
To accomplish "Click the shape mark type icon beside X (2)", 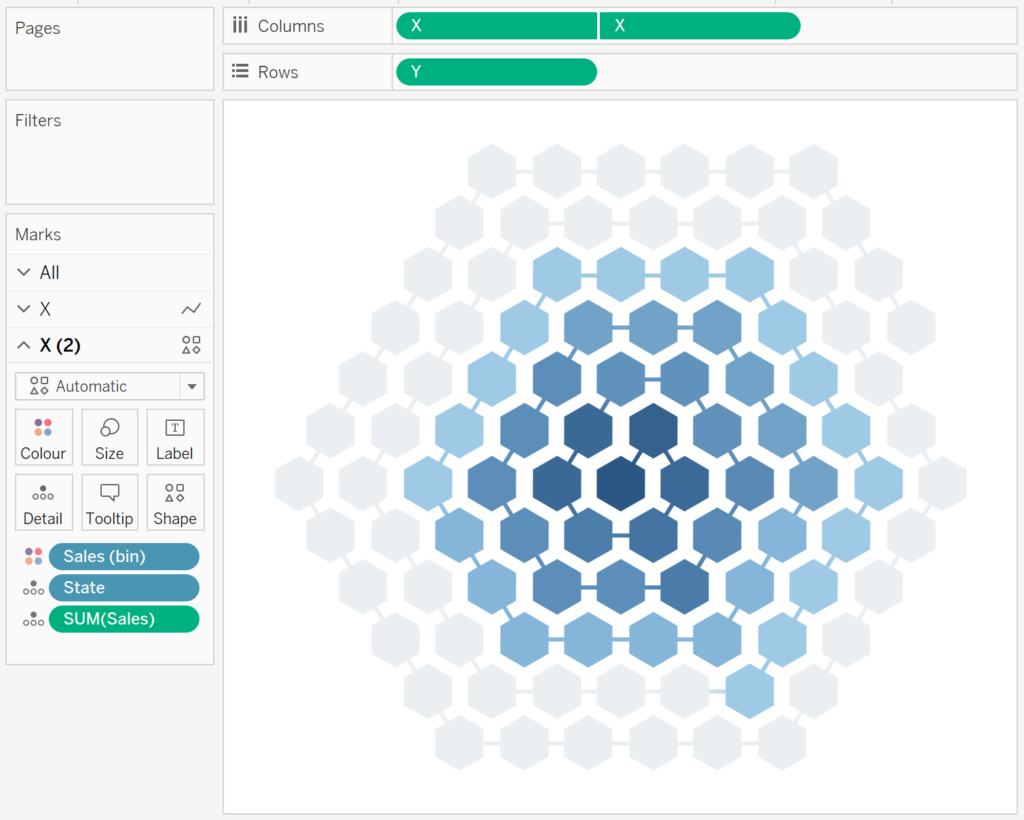I will coord(191,345).
